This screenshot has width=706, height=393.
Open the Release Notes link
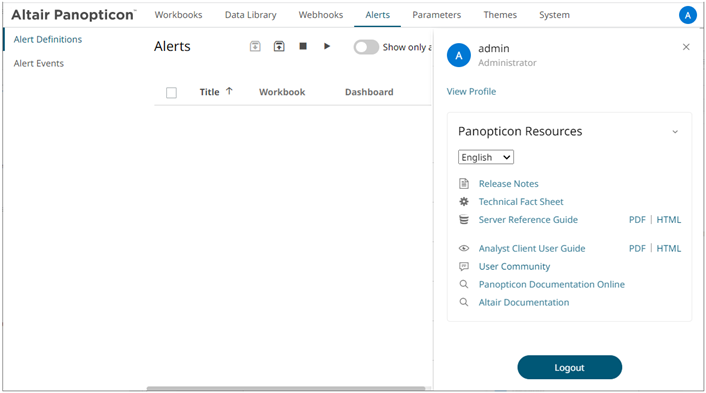(x=508, y=184)
